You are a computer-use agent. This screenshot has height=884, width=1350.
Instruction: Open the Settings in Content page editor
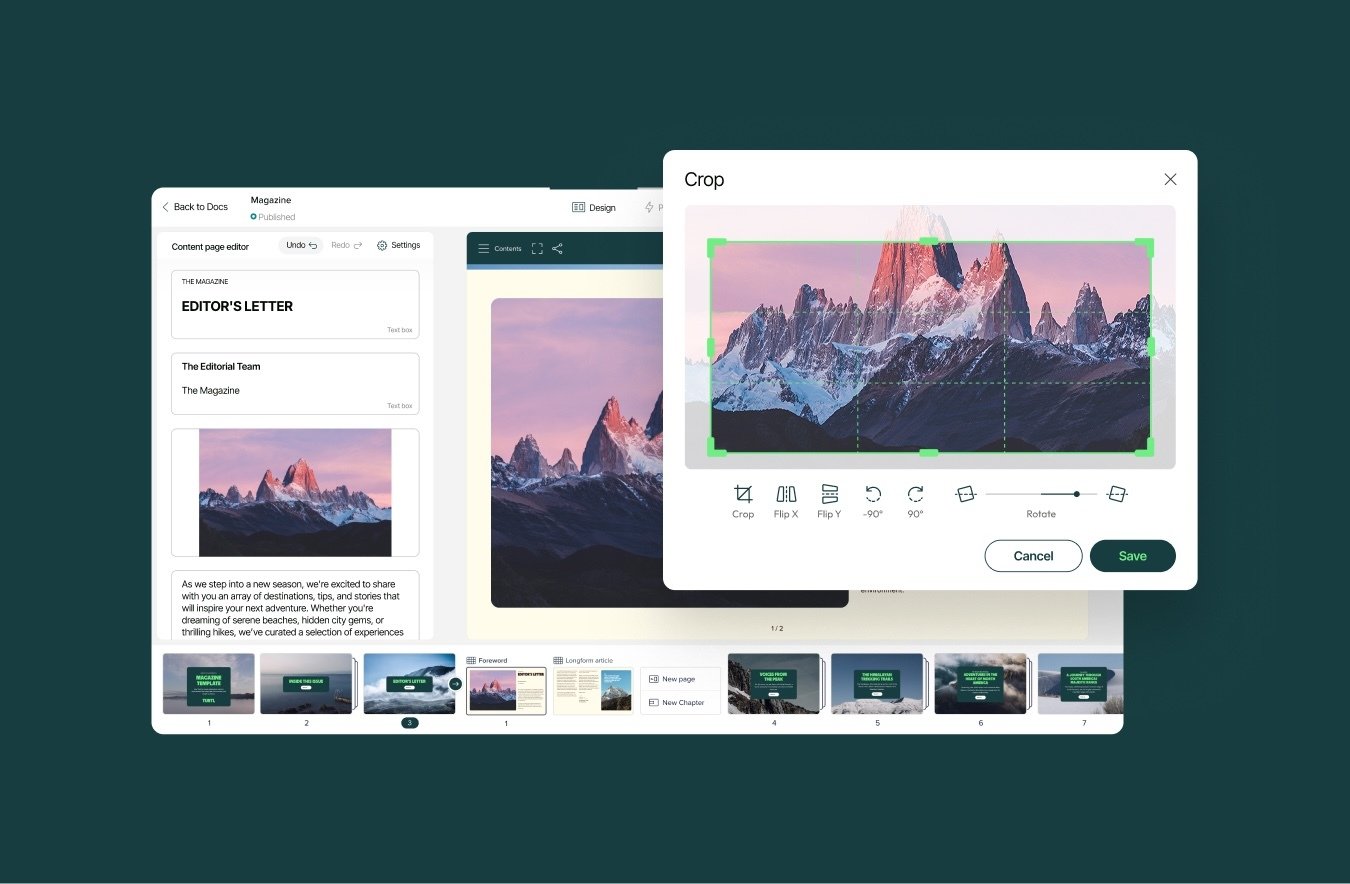[x=399, y=245]
